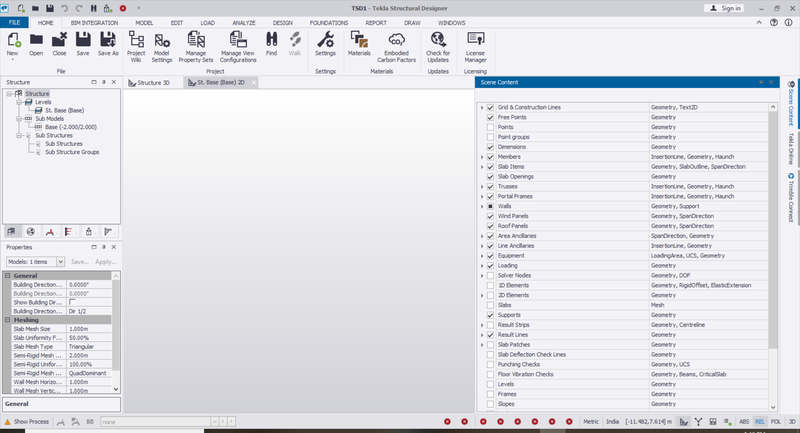Open the Settings wrench icon

(325, 44)
